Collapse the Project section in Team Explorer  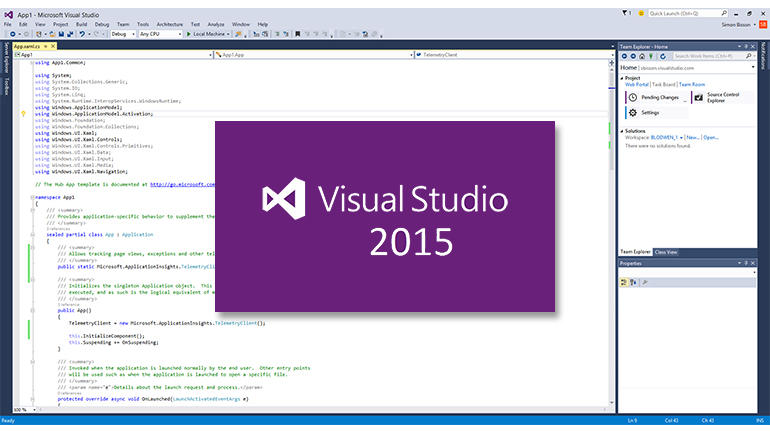point(622,78)
